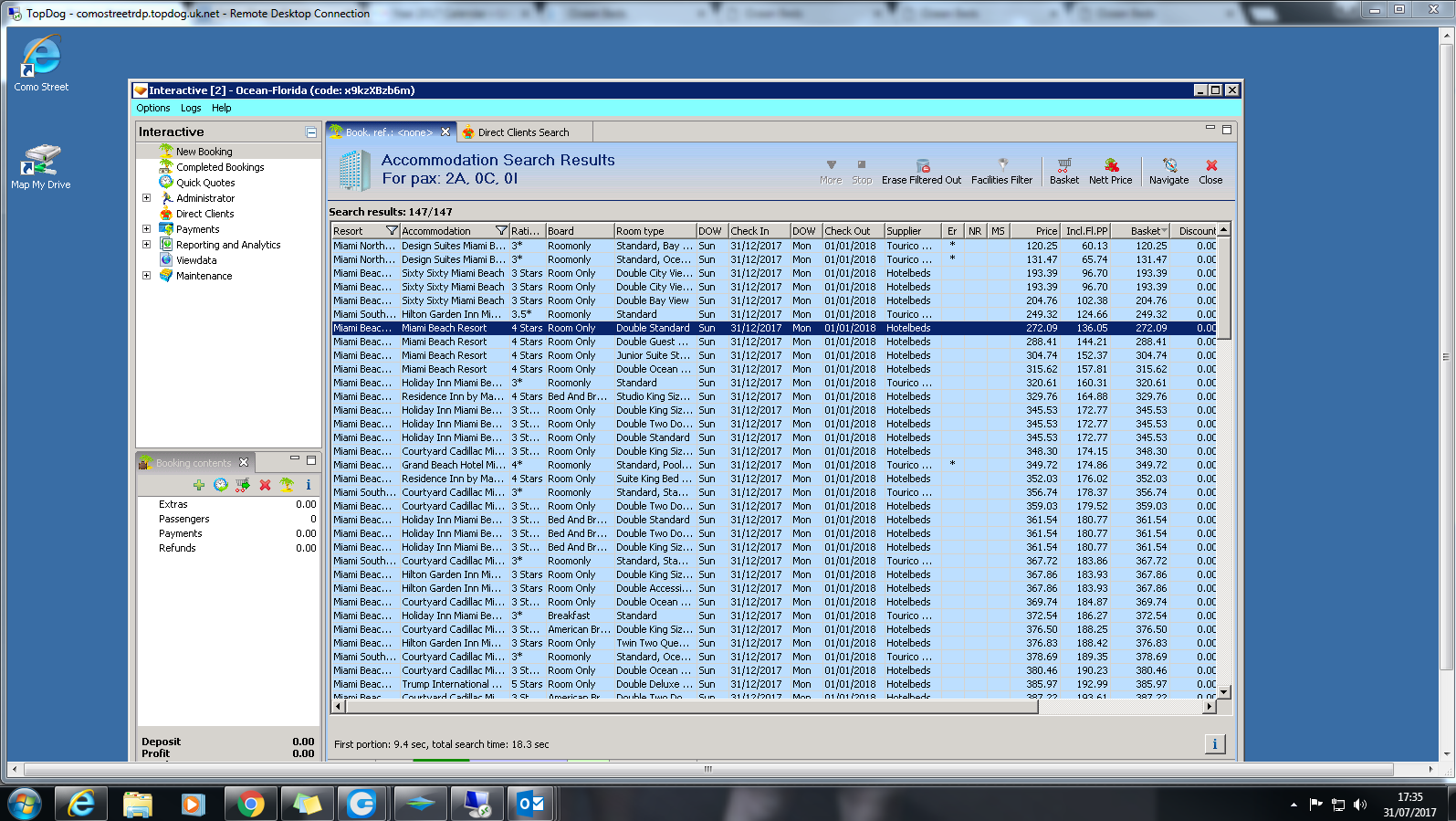1456x821 pixels.
Task: Show hidden system tray icons
Action: pos(1294,805)
